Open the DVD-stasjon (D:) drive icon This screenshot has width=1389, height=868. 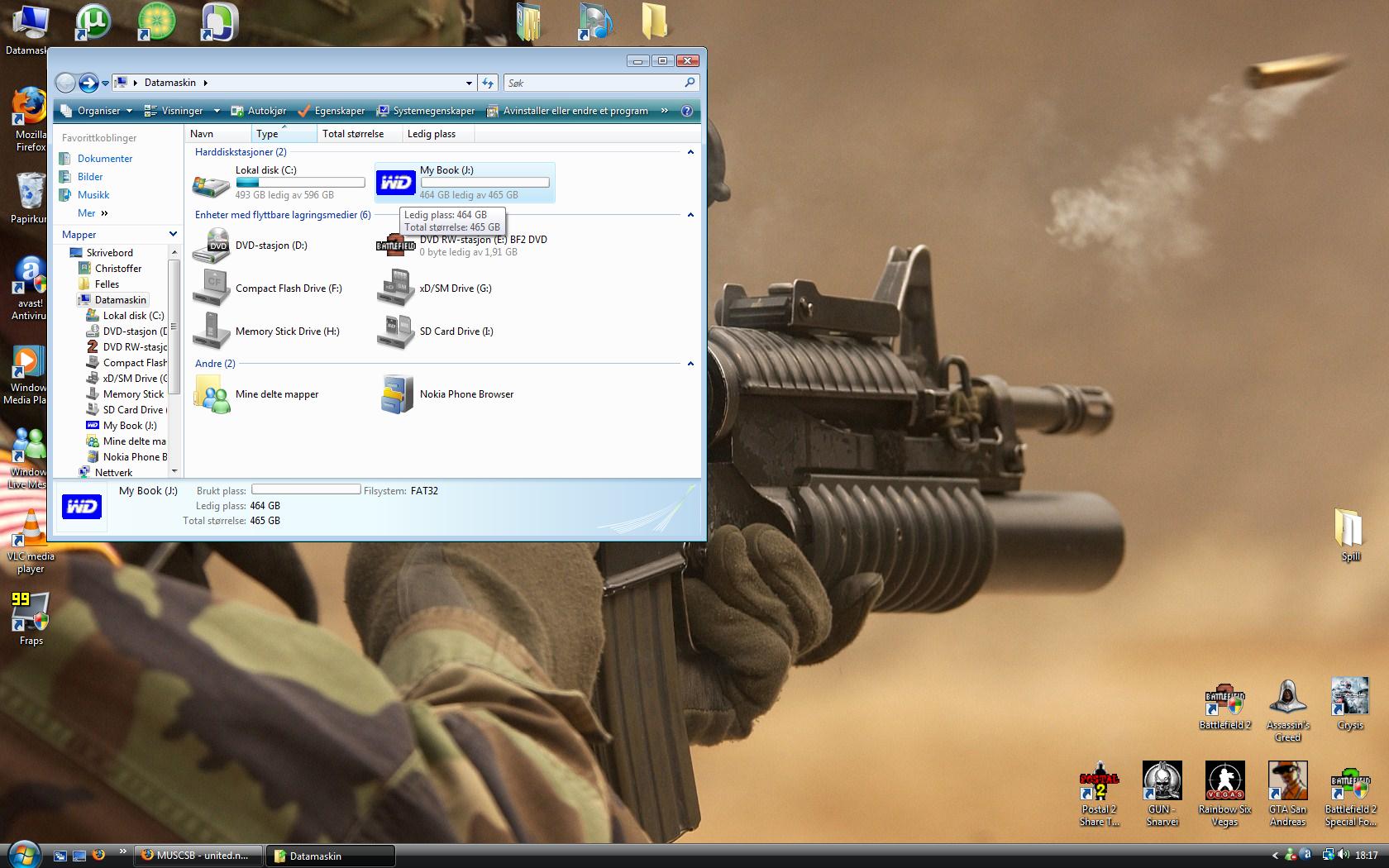212,246
